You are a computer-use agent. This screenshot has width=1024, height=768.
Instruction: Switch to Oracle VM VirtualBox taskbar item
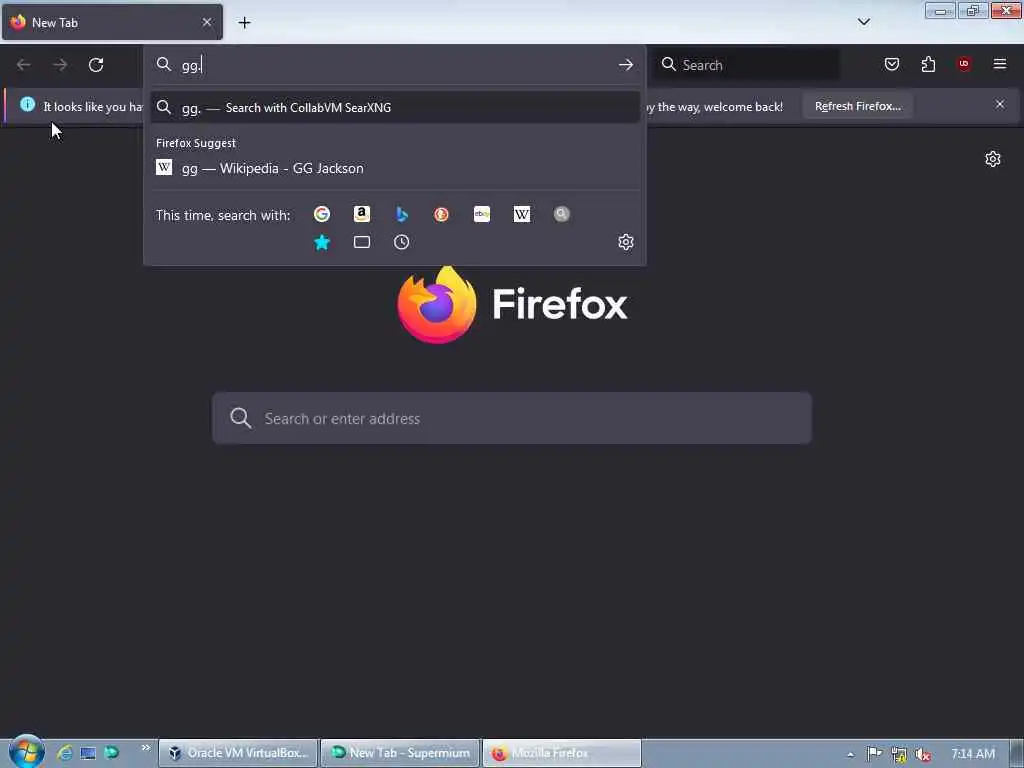(x=239, y=753)
